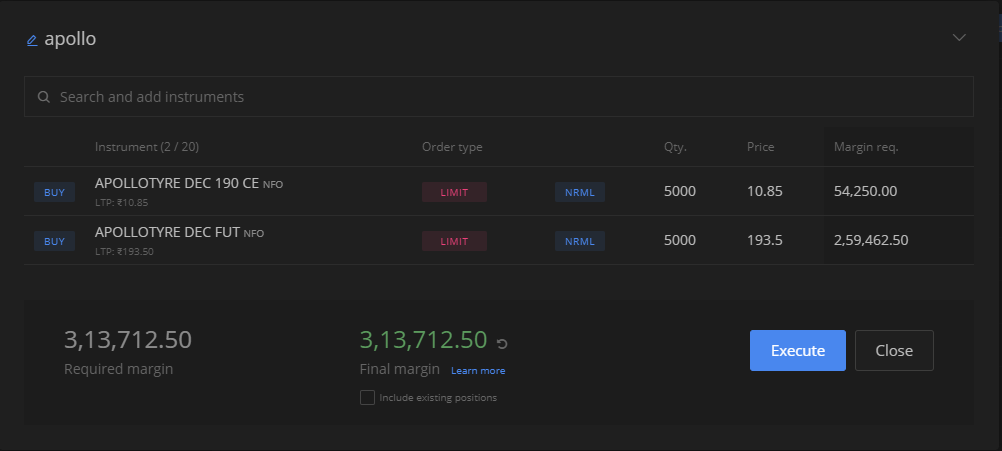1002x451 pixels.
Task: Collapse the basket with the top-right chevron
Action: click(x=959, y=37)
